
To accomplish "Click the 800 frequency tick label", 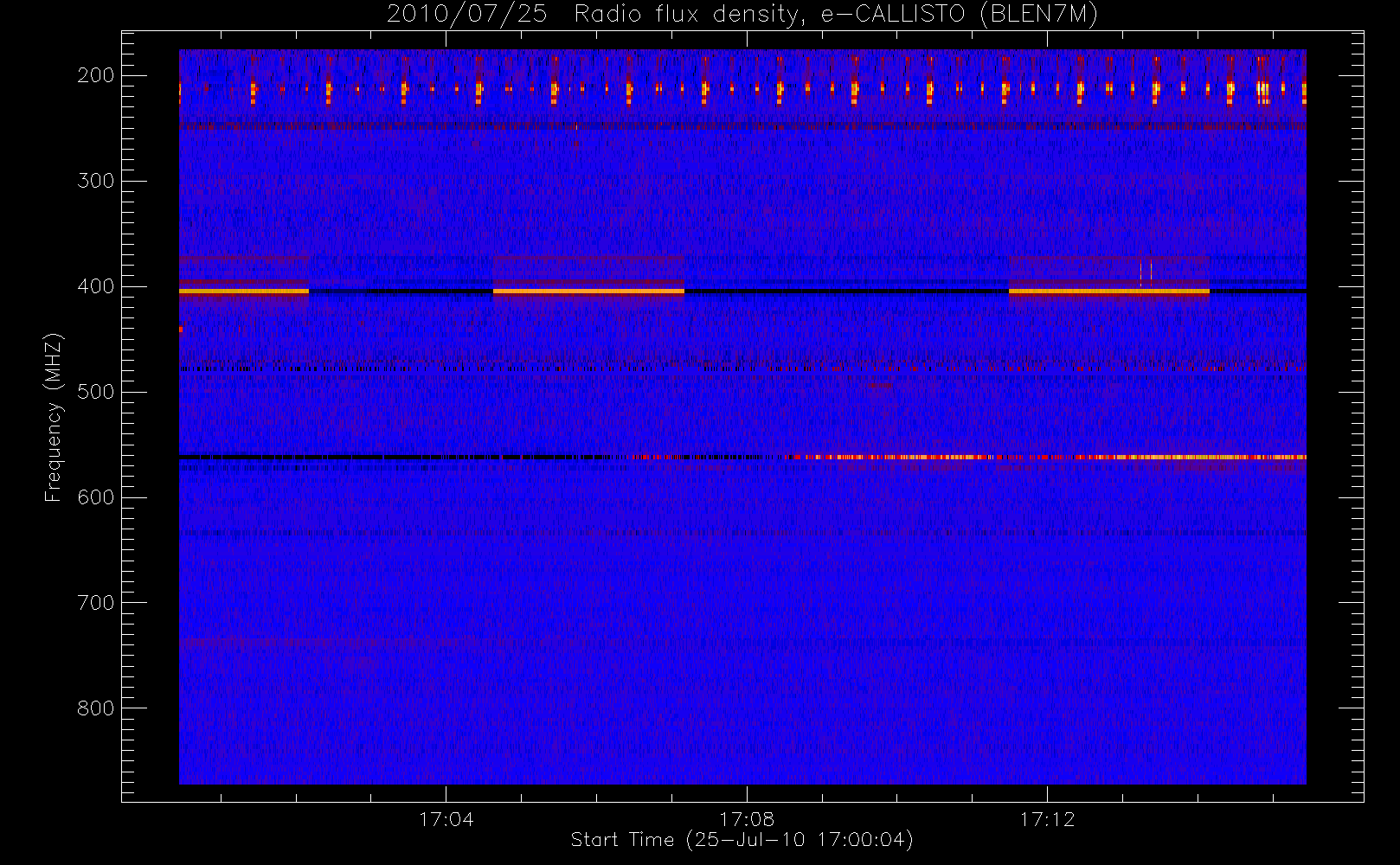I will (96, 708).
